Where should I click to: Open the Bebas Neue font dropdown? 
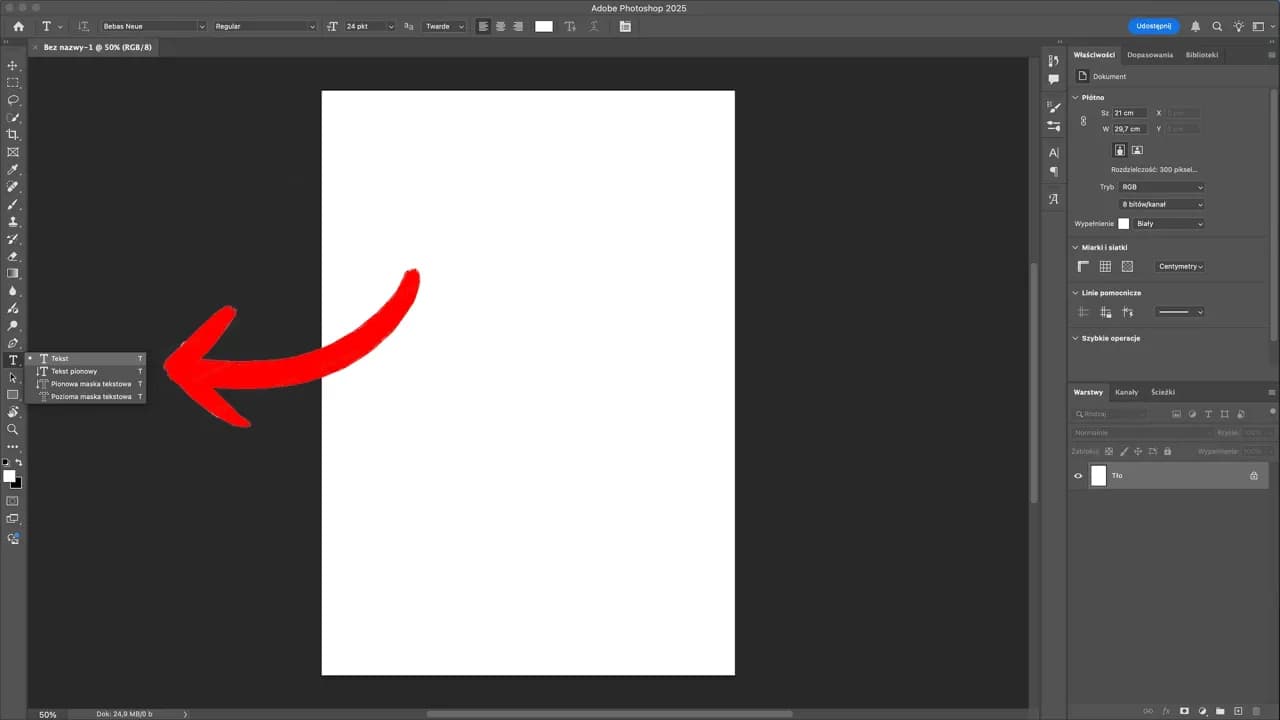[x=150, y=26]
